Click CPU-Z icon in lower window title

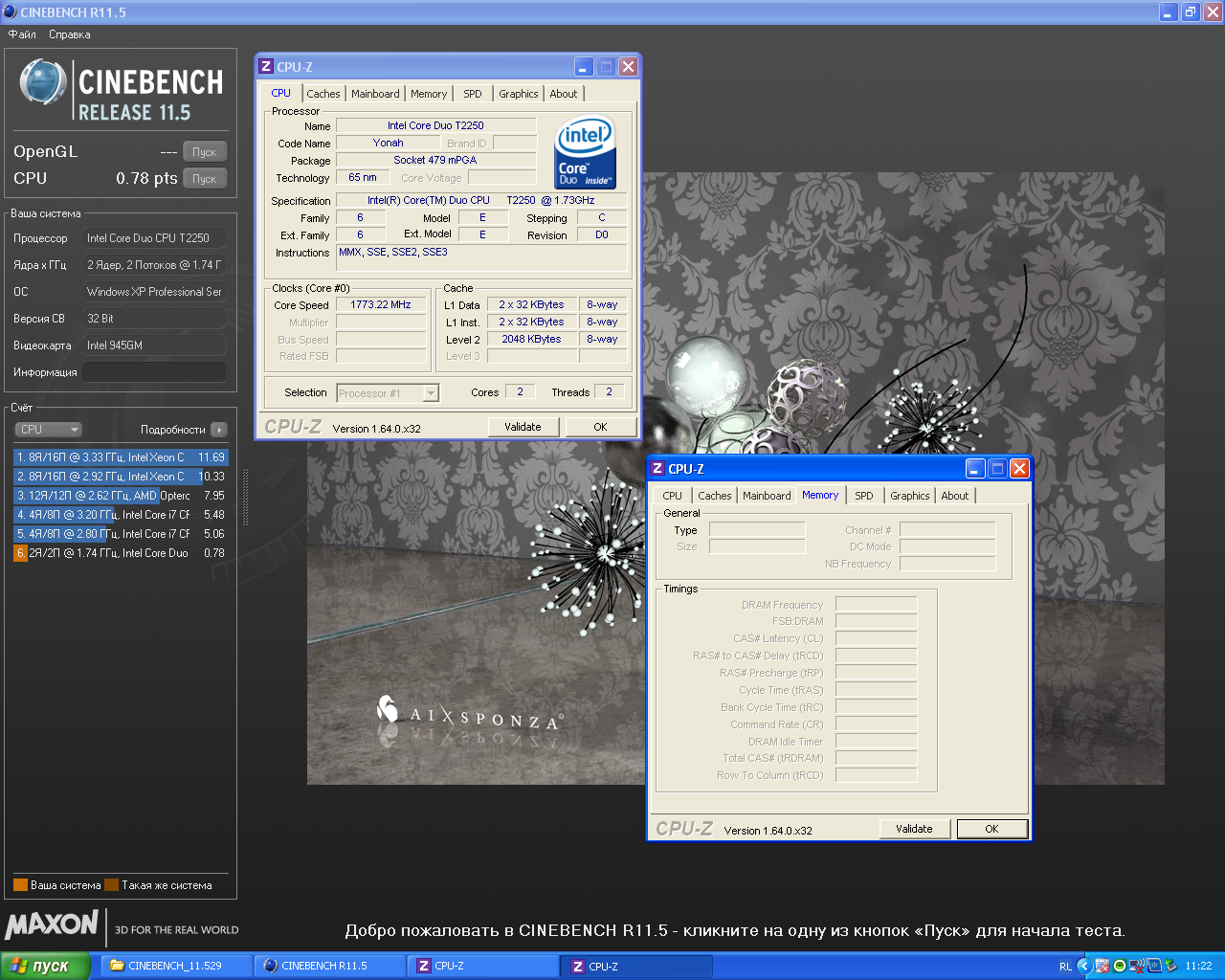657,469
